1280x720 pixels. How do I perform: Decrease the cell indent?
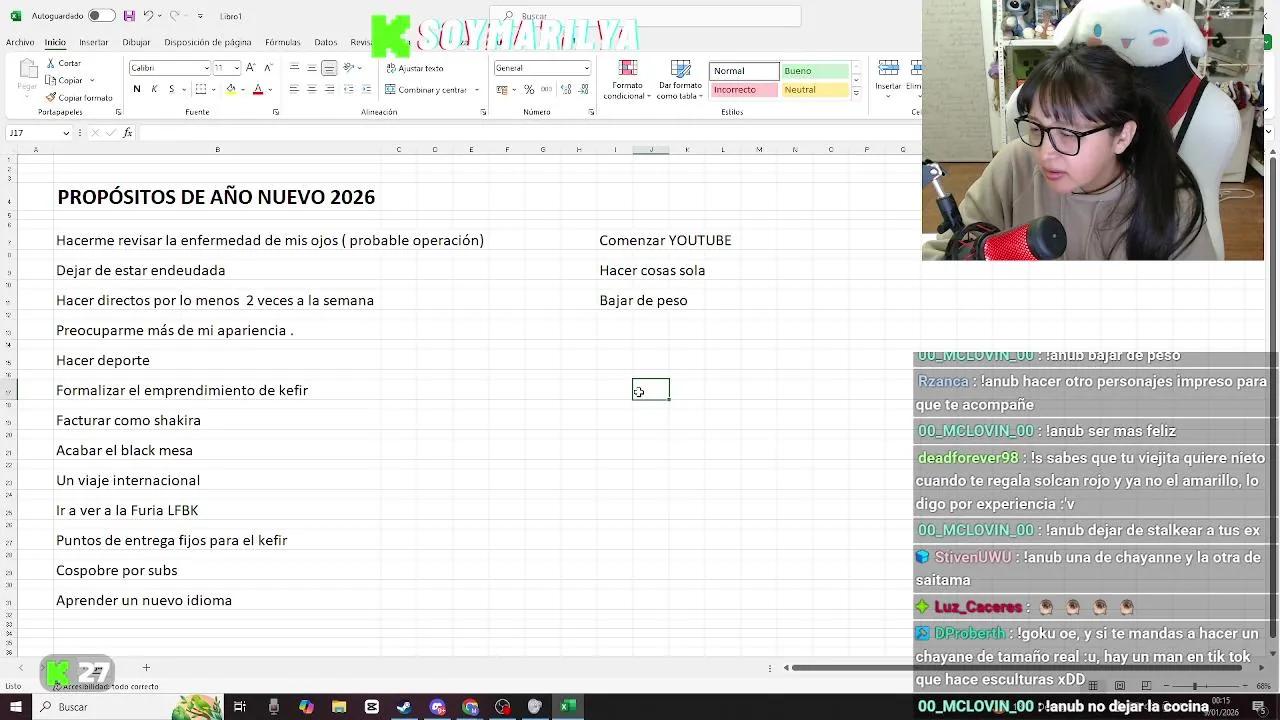tap(350, 89)
